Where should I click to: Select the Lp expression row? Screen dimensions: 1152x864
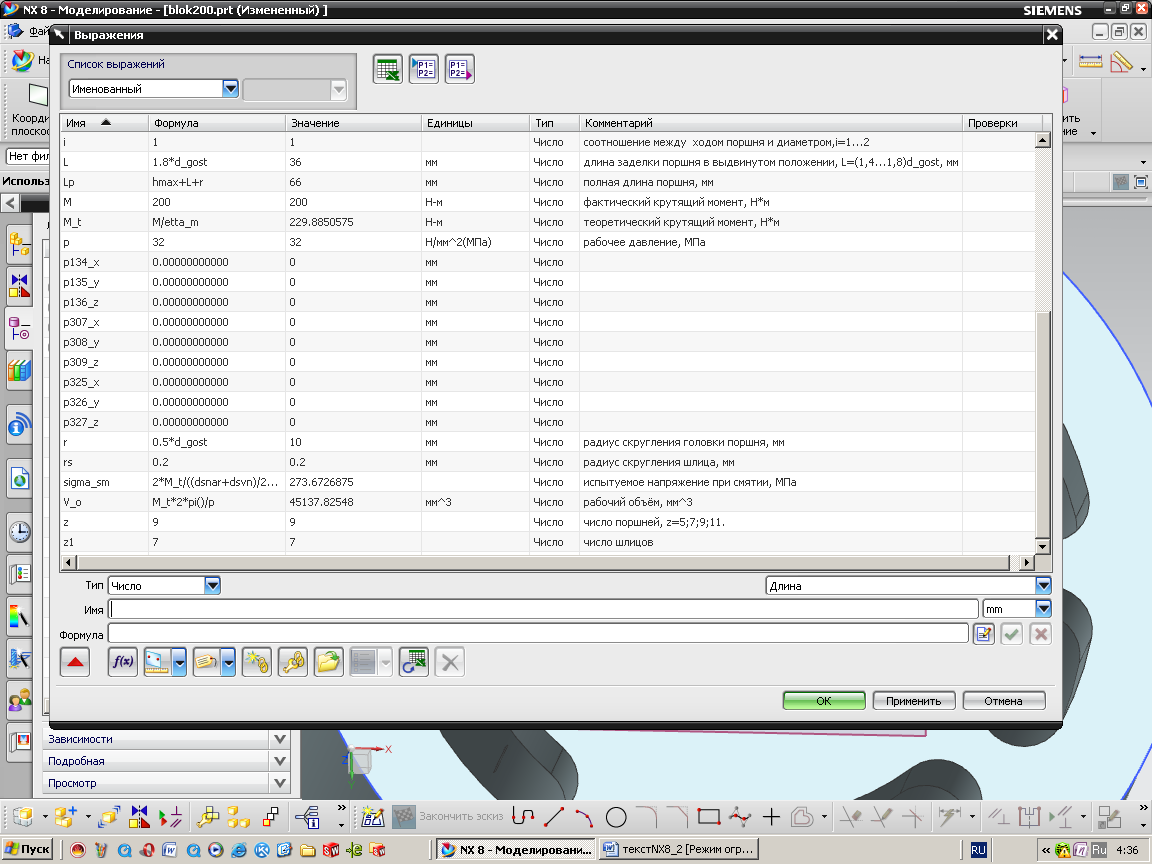coord(548,182)
